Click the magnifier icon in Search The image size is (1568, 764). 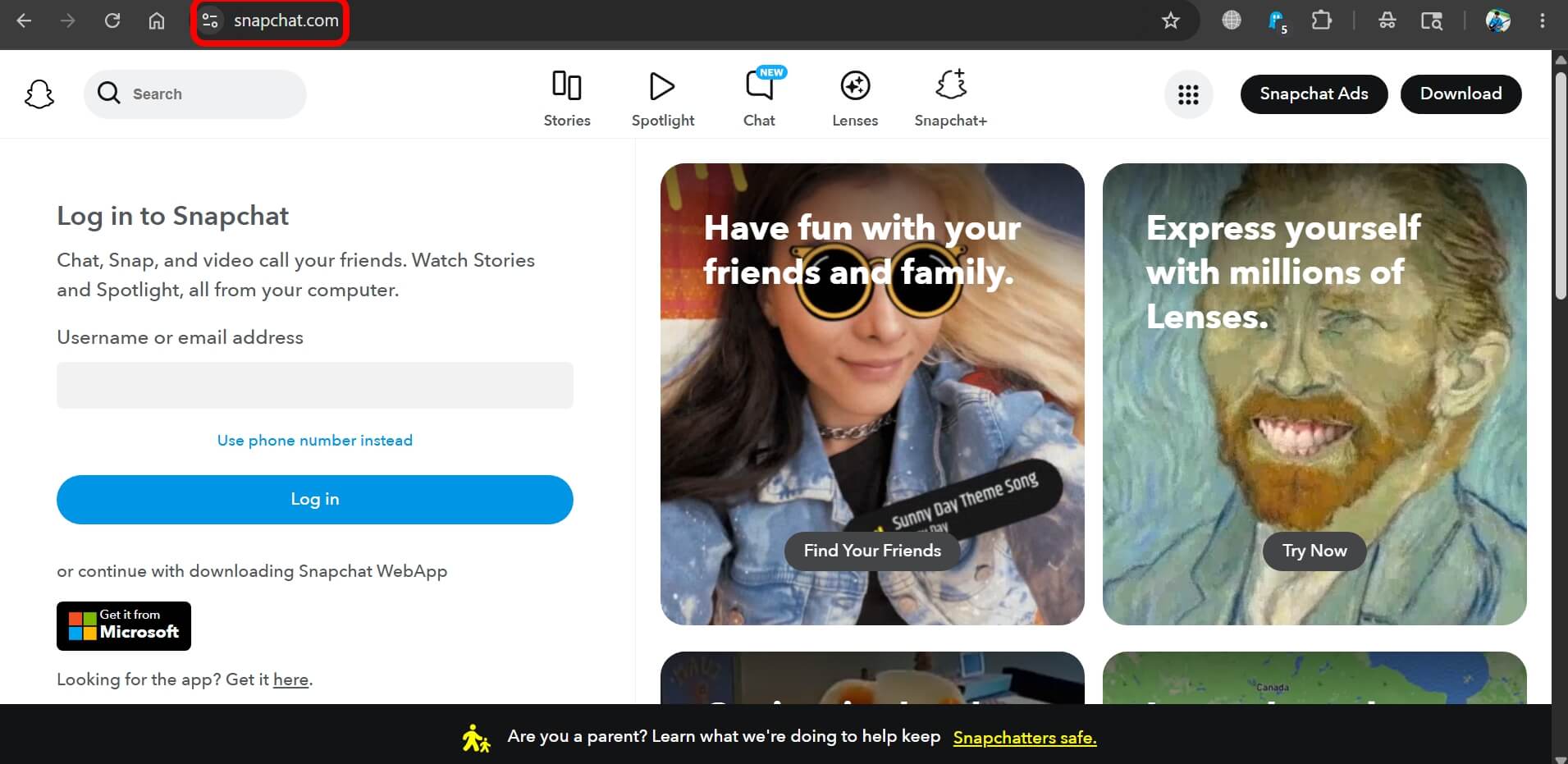[109, 93]
